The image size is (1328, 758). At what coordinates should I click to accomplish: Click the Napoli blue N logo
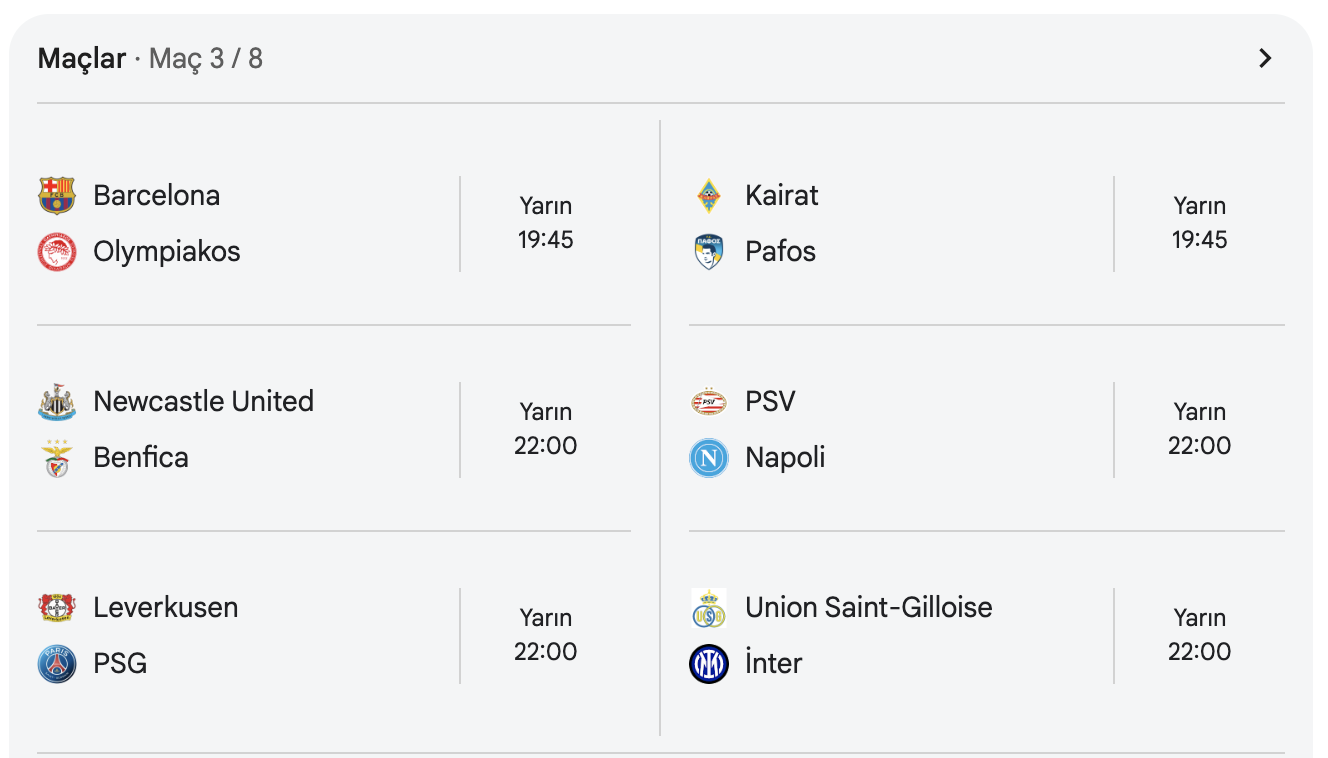click(x=709, y=458)
